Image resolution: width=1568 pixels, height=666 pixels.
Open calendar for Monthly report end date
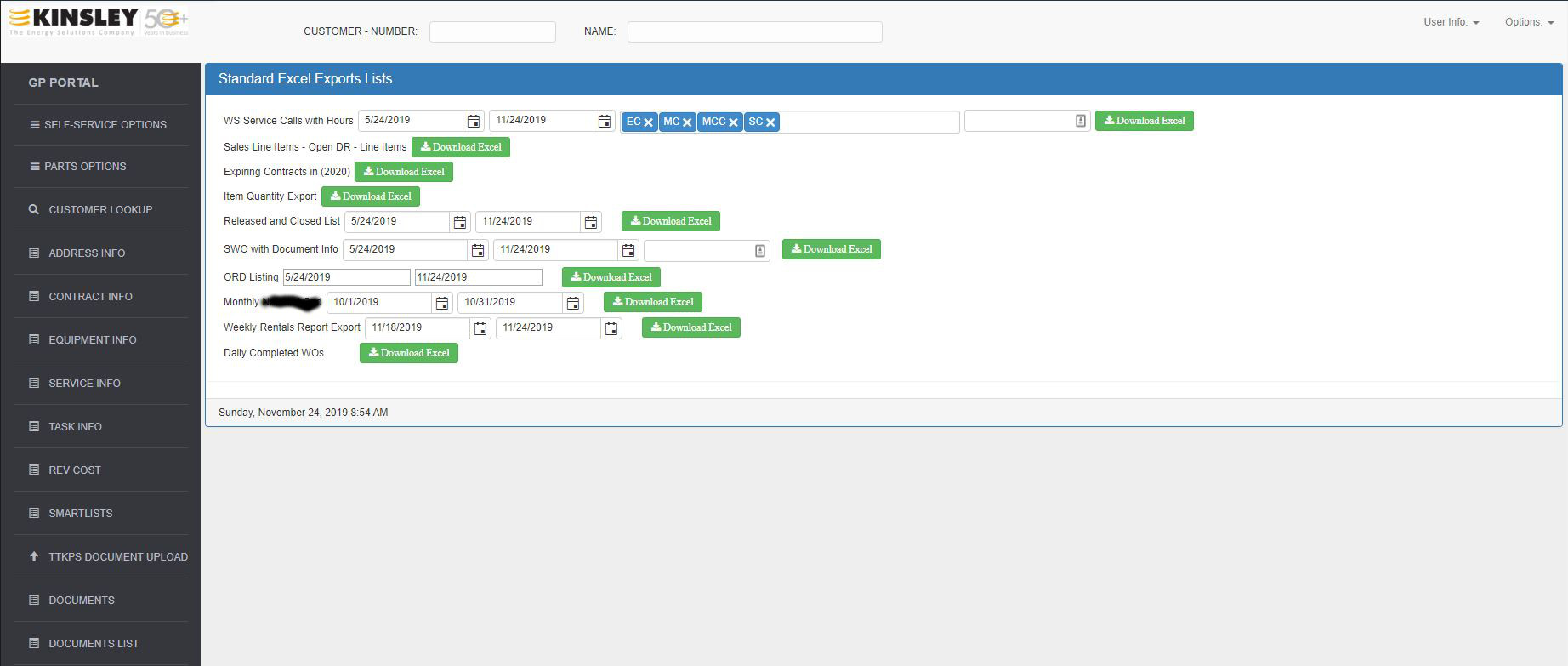click(573, 303)
